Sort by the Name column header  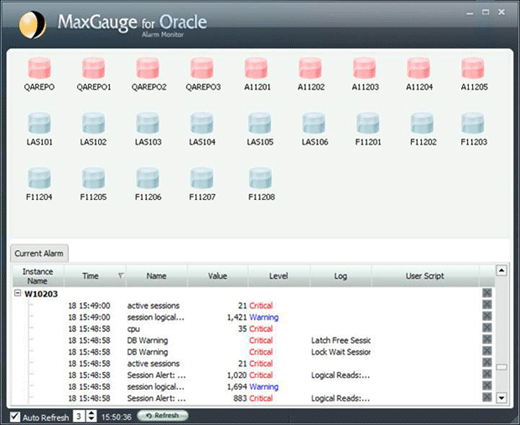click(156, 276)
